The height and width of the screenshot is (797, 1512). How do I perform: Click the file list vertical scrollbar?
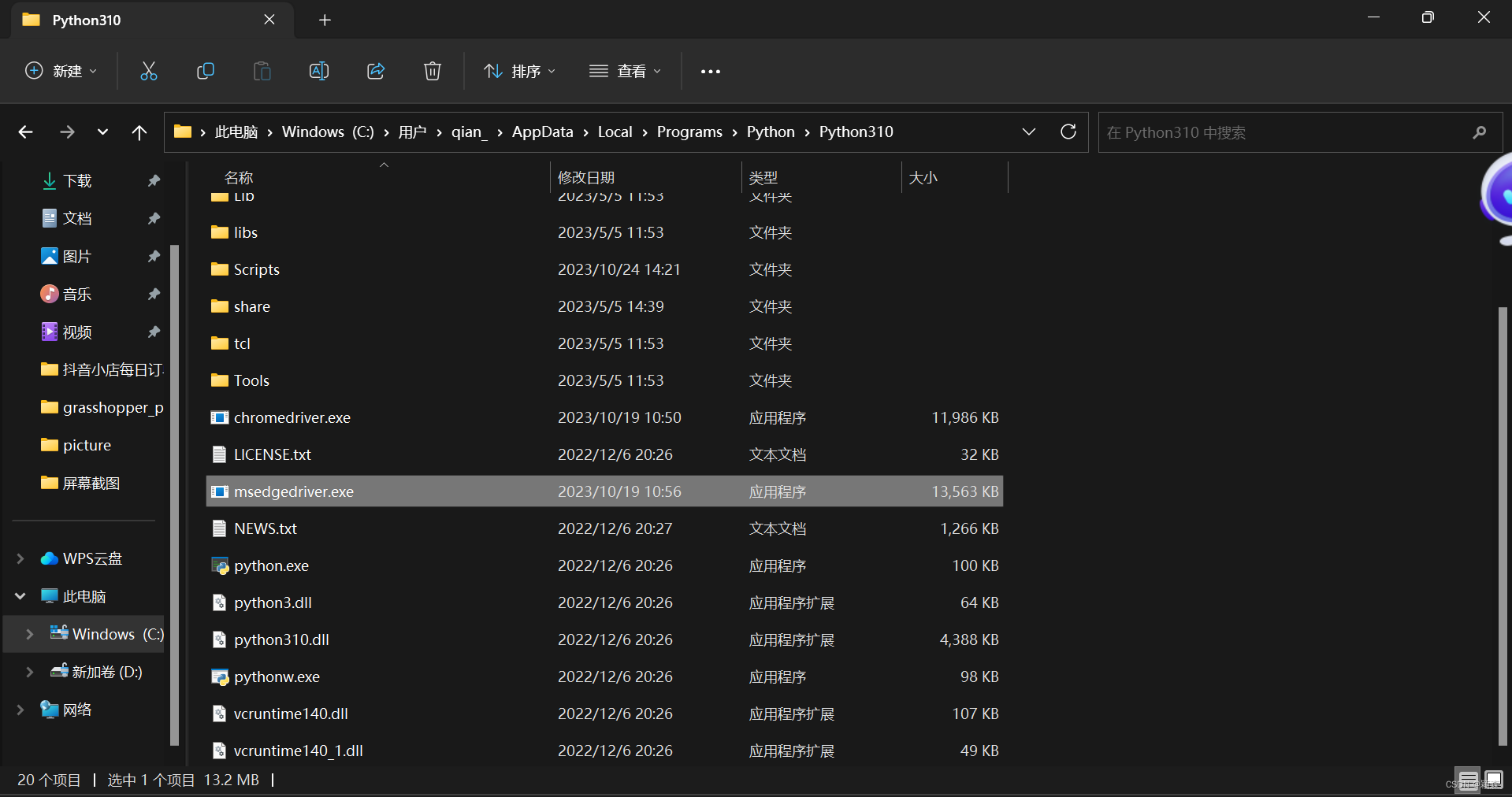pos(1503,526)
